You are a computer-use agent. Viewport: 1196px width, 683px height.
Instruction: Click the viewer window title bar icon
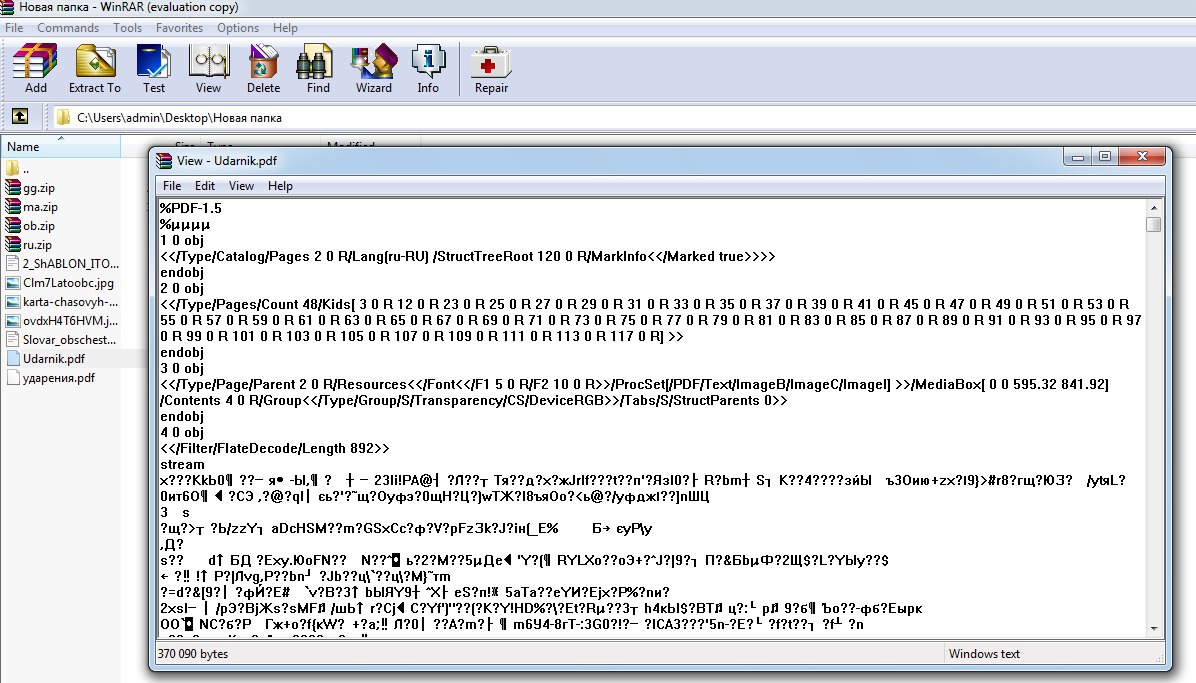[164, 160]
